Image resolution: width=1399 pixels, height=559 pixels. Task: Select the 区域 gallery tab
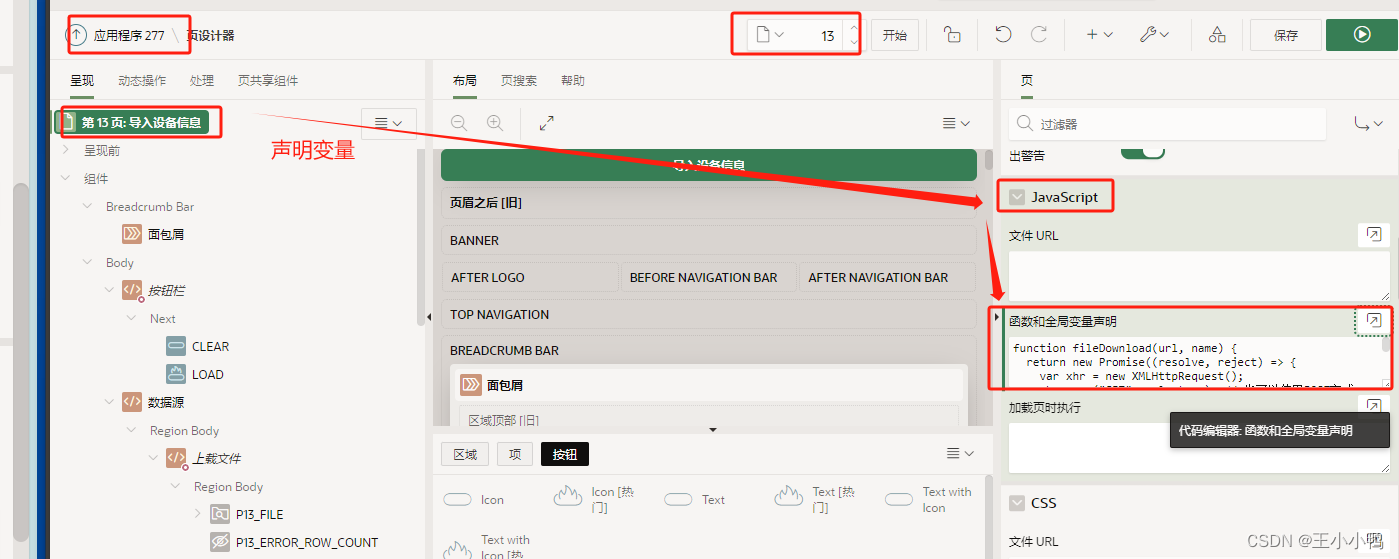465,454
